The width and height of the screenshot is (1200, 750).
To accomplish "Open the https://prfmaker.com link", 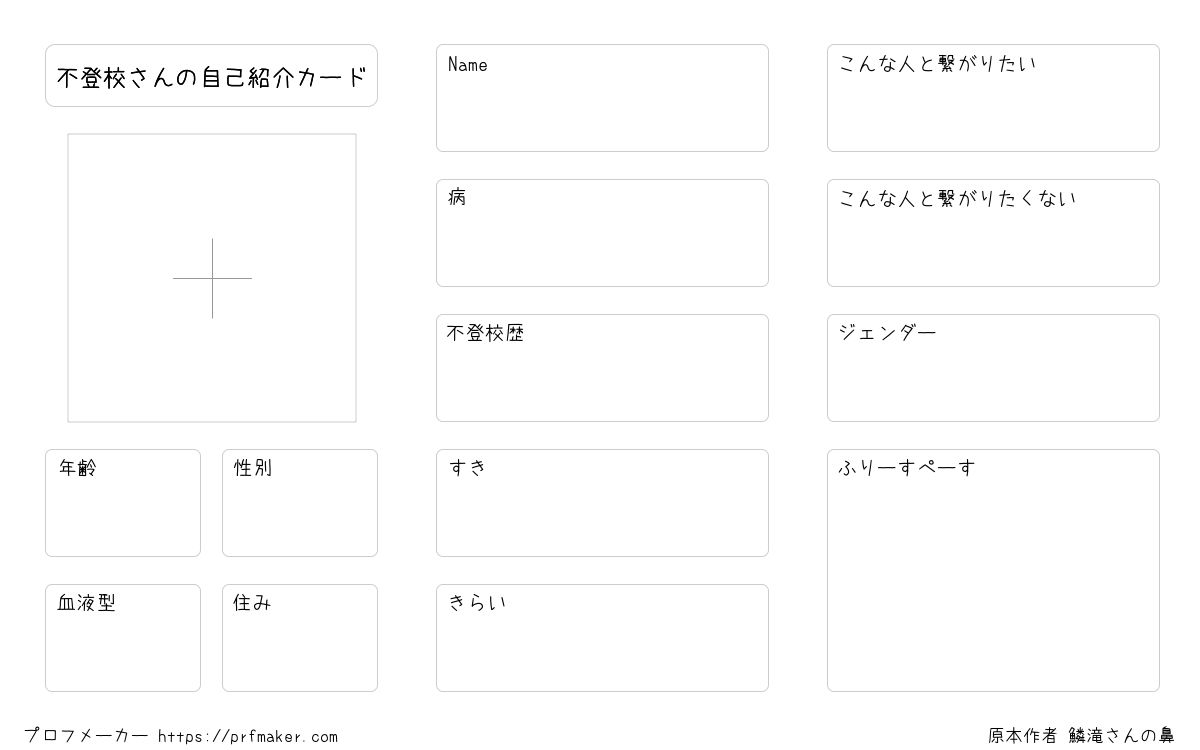I will tap(248, 736).
